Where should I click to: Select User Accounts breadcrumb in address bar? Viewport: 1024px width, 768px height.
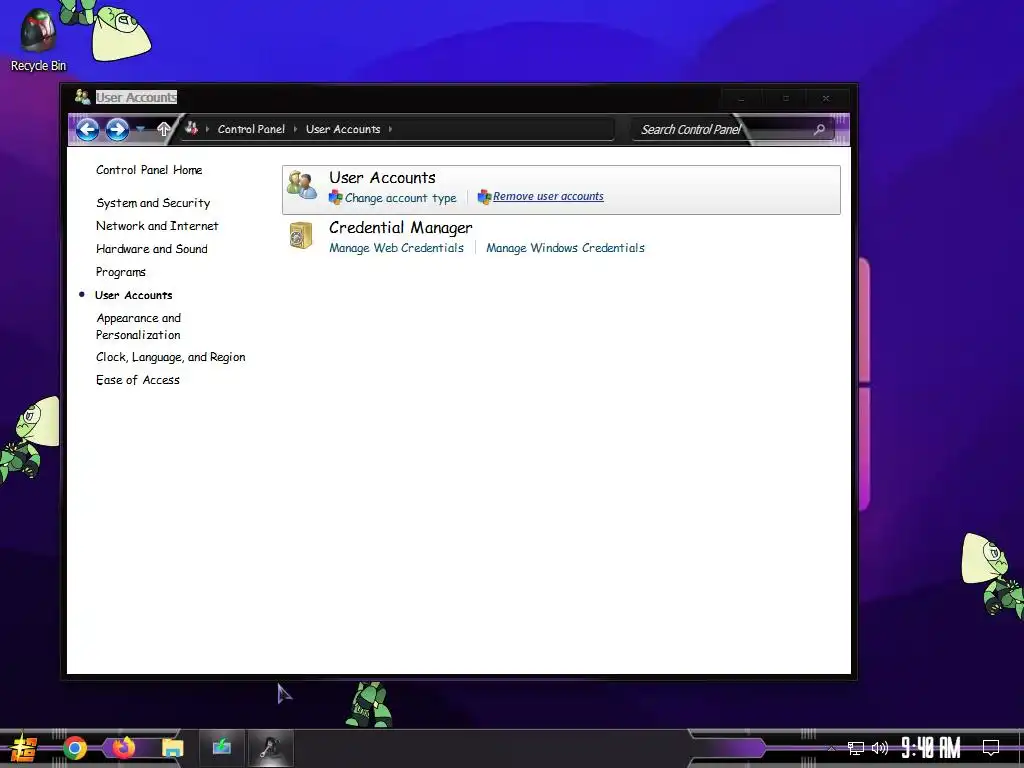343,129
